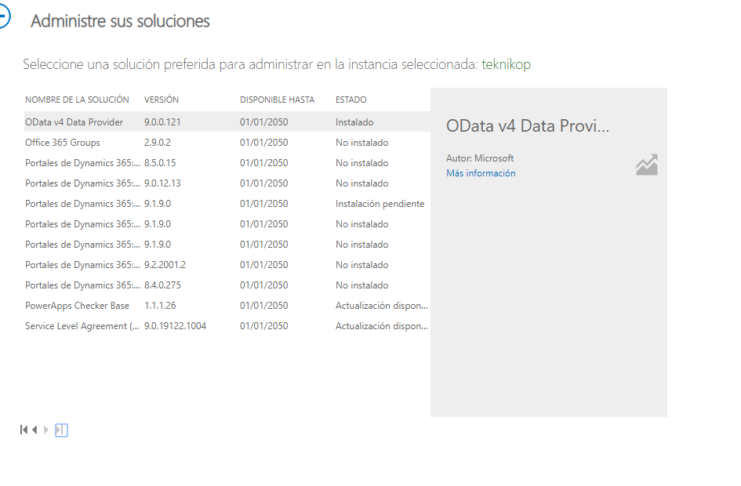Sort by DISPONIBLE HASTA column header
The width and height of the screenshot is (741, 486).
pyautogui.click(x=277, y=100)
